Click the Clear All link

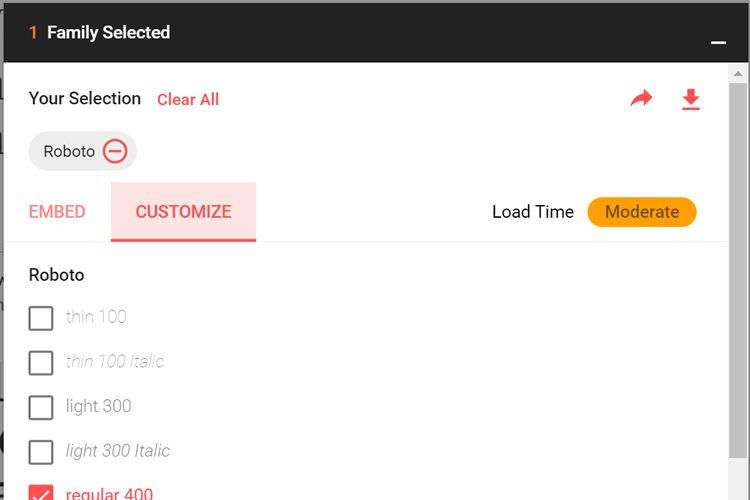coord(188,99)
